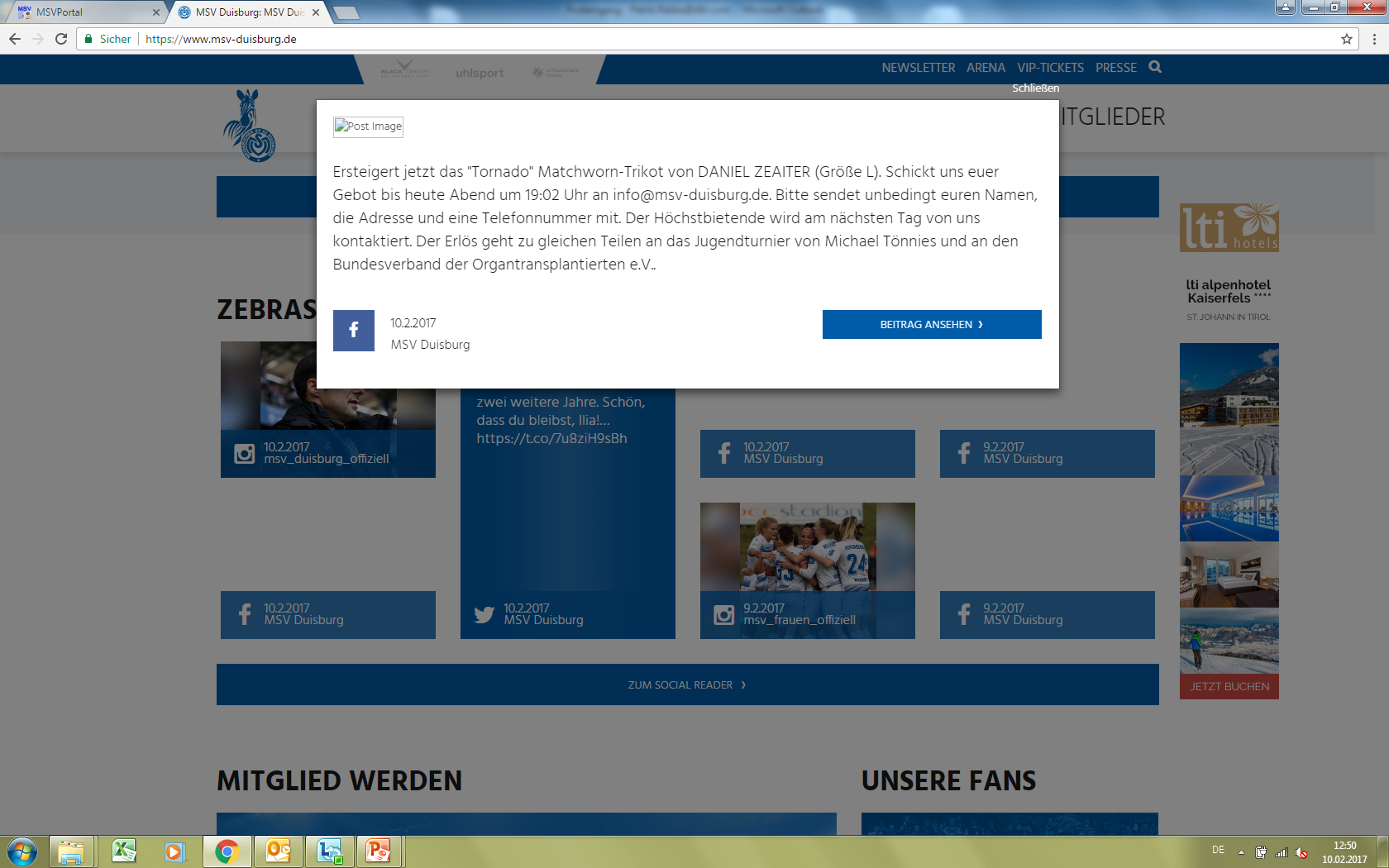Viewport: 1389px width, 868px height.
Task: Click the secure lock Sicher indicator
Action: (107, 39)
